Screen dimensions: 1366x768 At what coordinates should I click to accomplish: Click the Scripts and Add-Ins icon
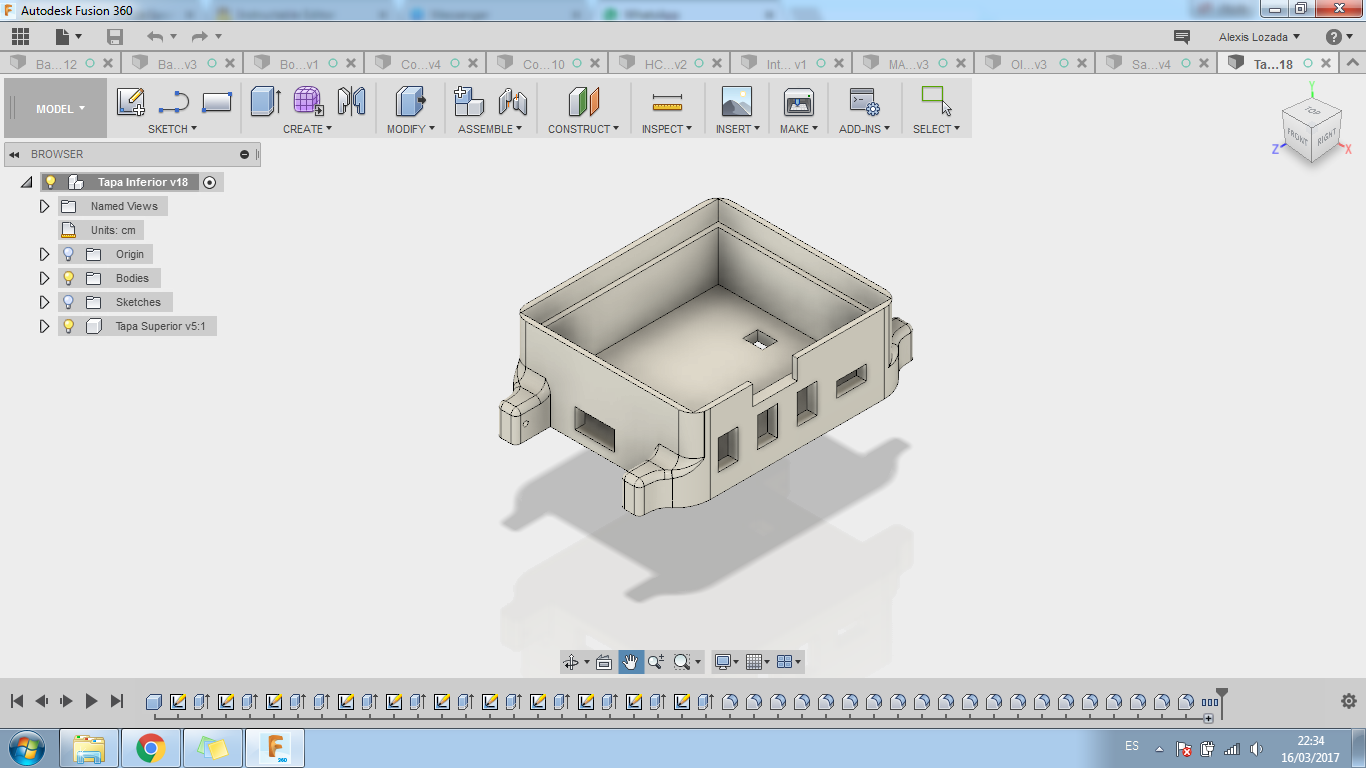coord(863,102)
